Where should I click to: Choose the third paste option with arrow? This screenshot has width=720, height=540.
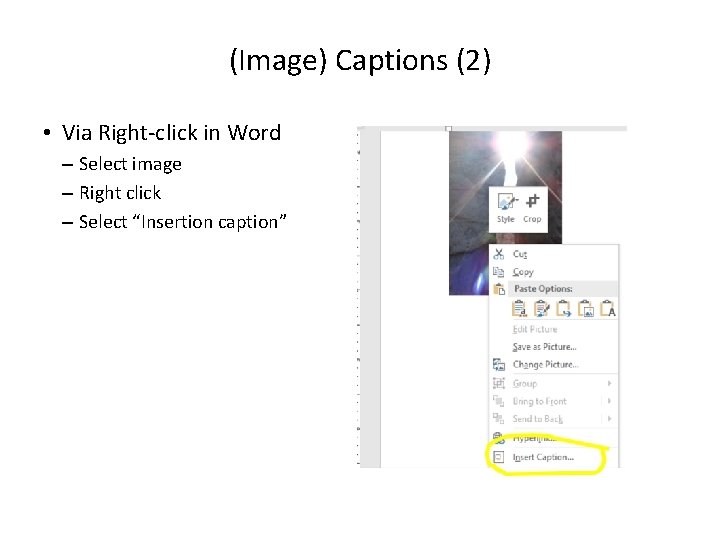point(563,309)
